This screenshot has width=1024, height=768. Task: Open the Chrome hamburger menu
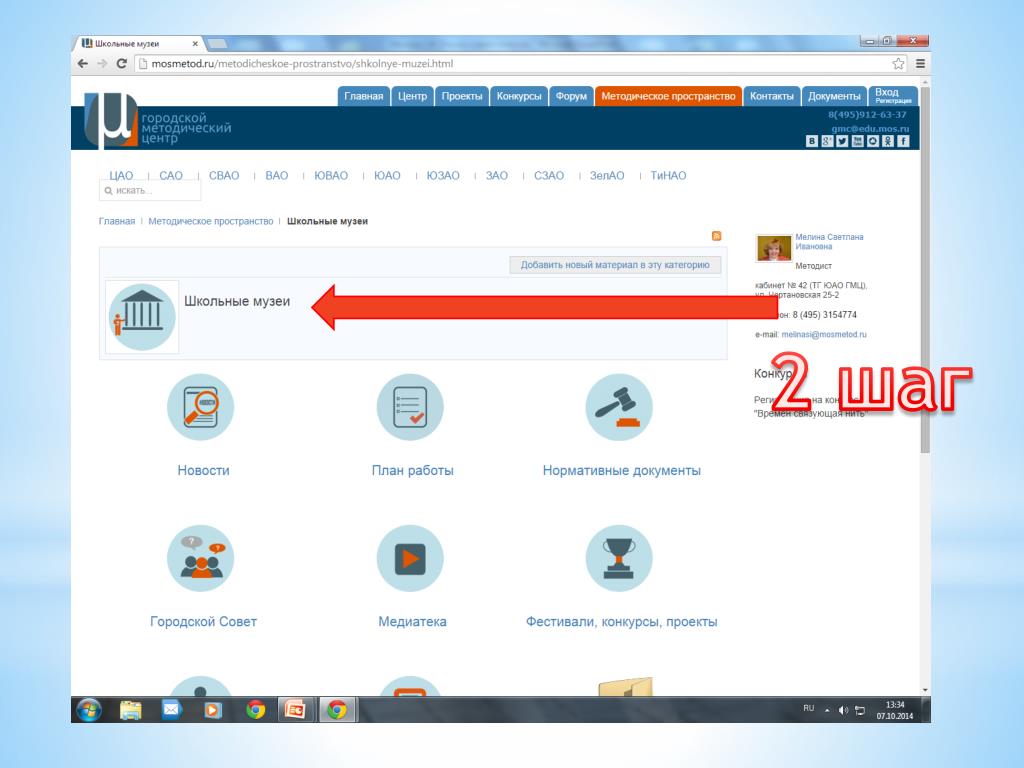[x=920, y=63]
